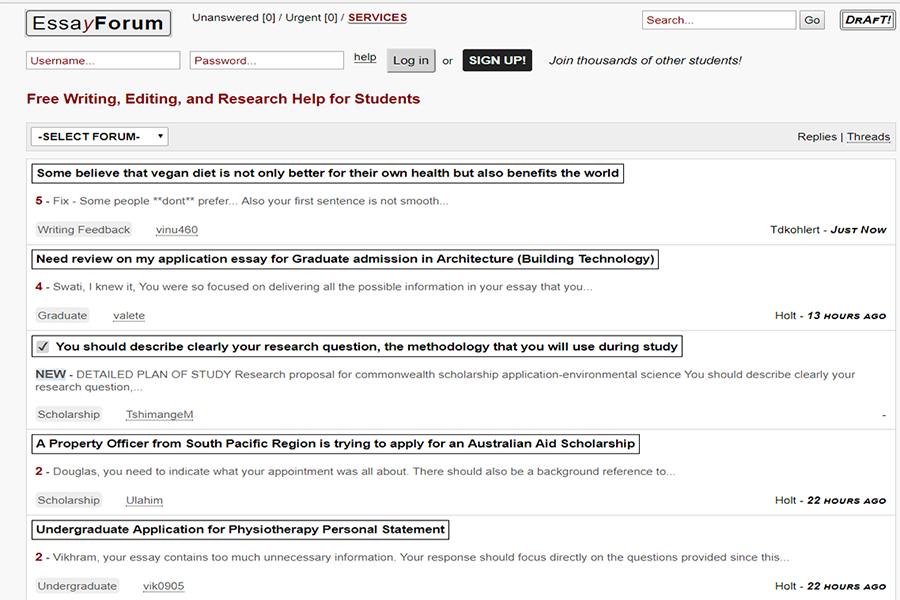Open the Australian Aid Scholarship thread
The height and width of the screenshot is (600, 900).
pos(335,443)
